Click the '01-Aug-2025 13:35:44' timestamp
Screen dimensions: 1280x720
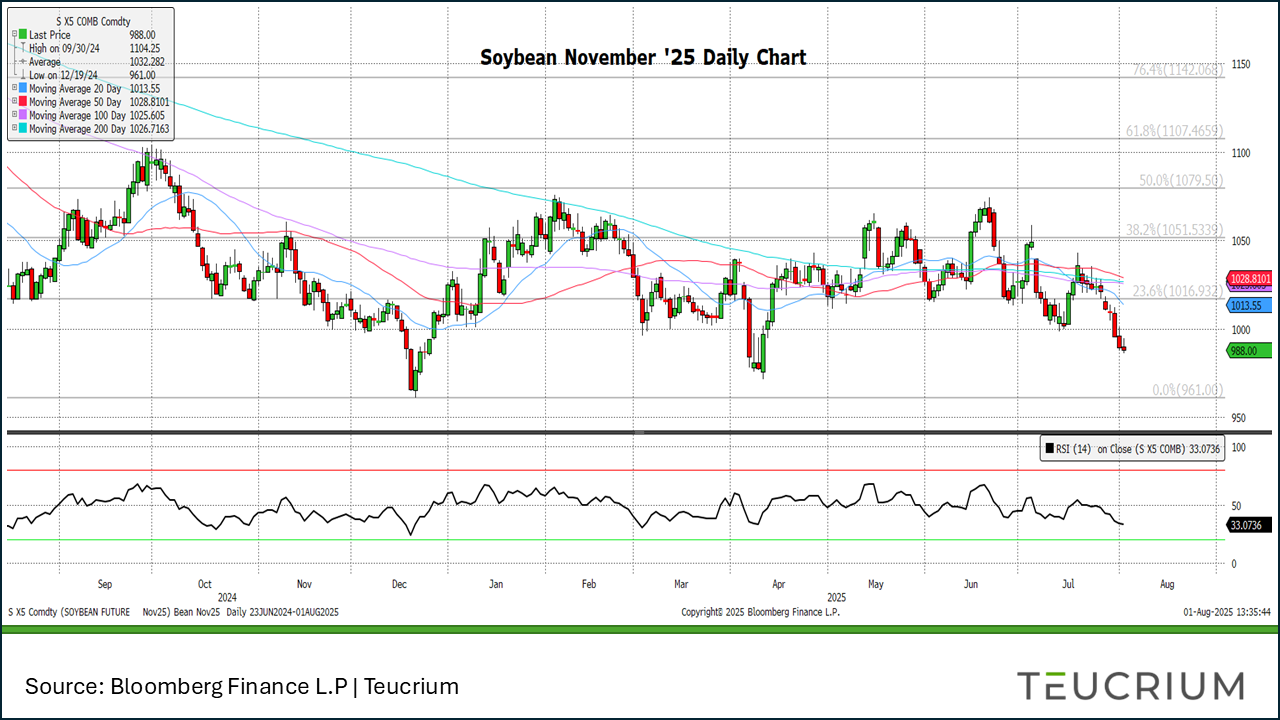[1227, 611]
